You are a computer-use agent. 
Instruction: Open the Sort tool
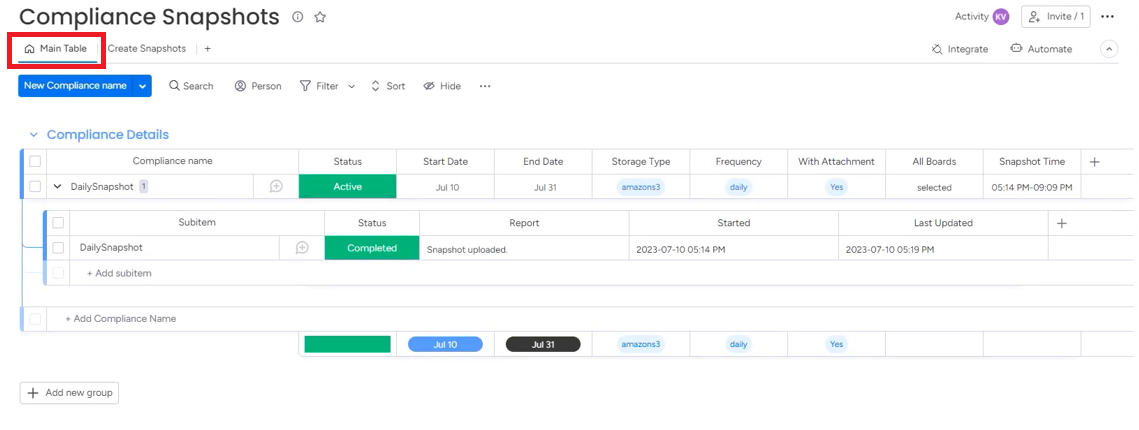click(x=388, y=86)
